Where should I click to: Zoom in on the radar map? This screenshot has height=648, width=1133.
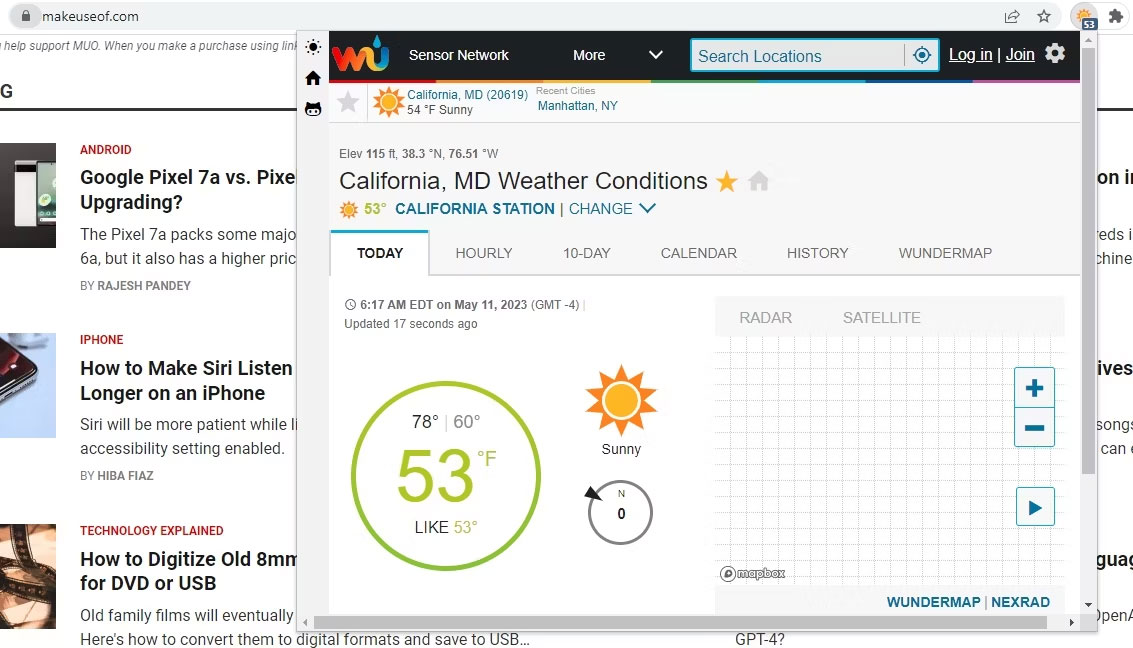[1034, 388]
